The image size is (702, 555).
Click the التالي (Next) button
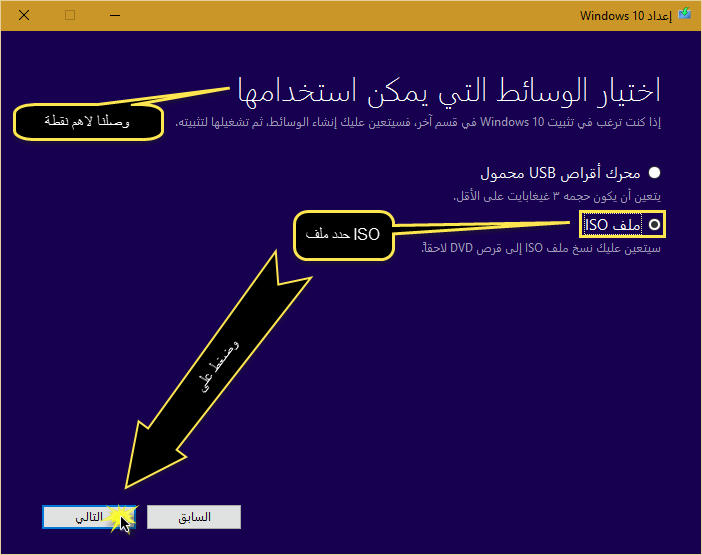click(x=89, y=517)
